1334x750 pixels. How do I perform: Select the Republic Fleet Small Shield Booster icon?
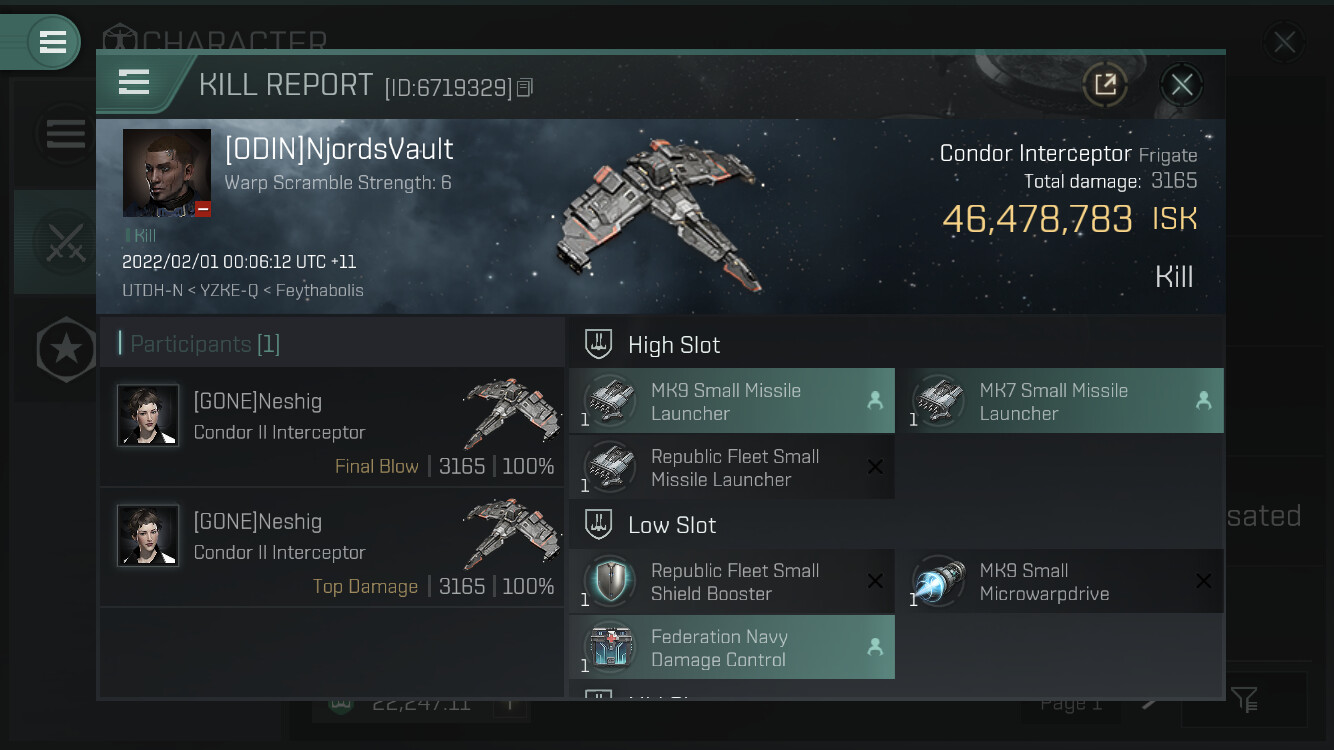click(x=610, y=582)
